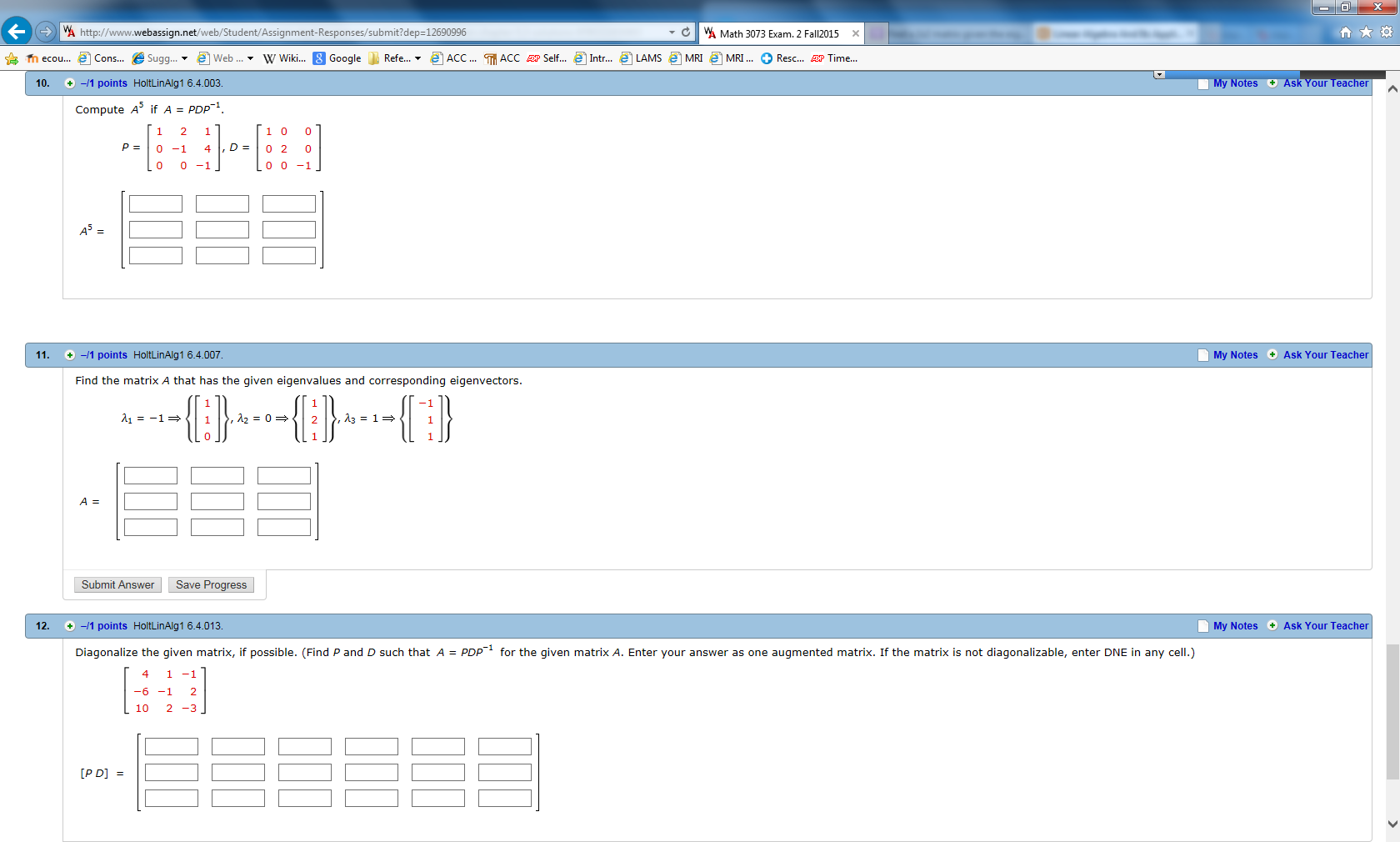This screenshot has height=842, width=1400.
Task: Click bottom-left cell of [P D] matrix
Action: pos(172,798)
